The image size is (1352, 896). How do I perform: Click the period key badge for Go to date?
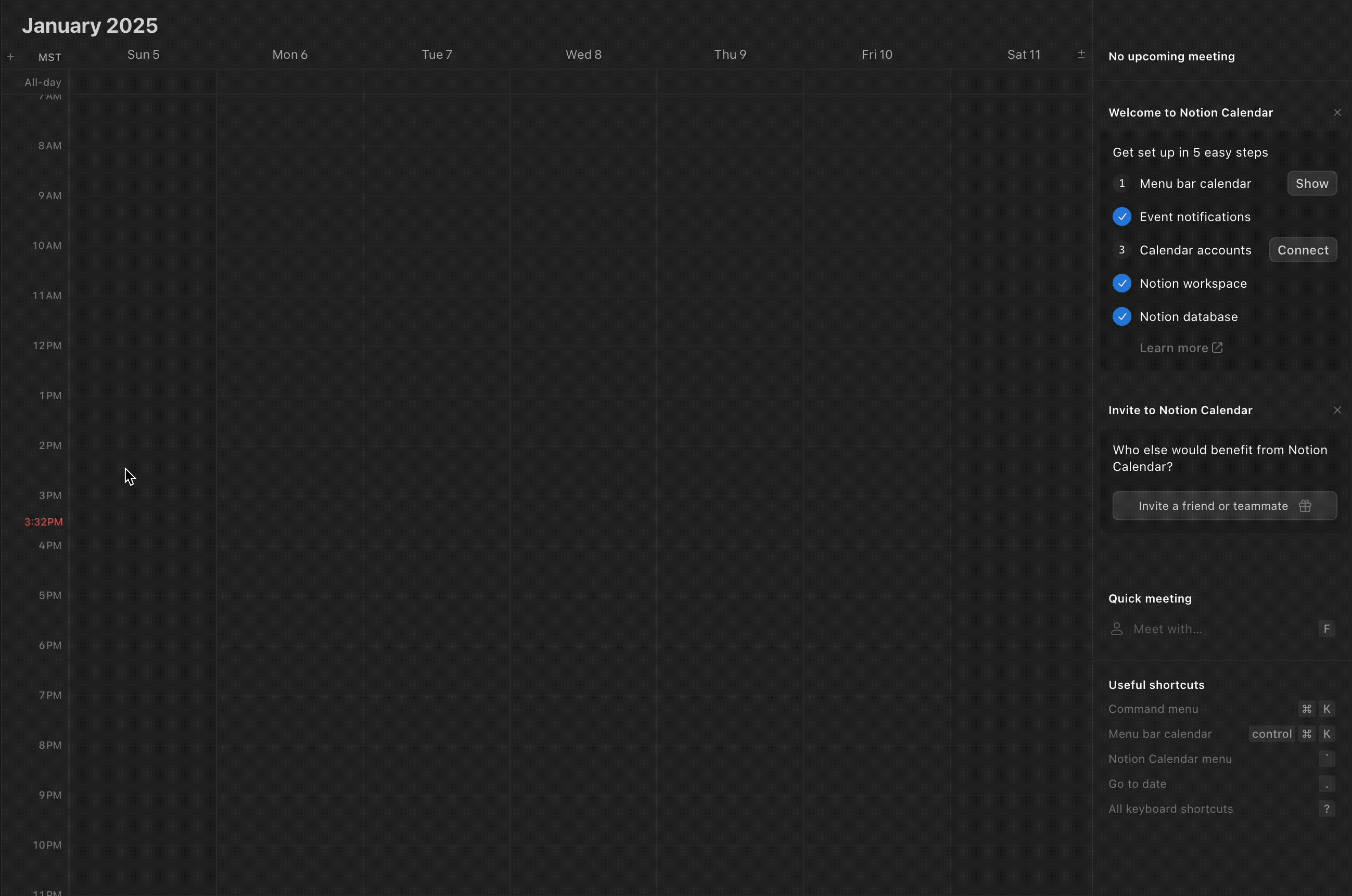pyautogui.click(x=1327, y=784)
